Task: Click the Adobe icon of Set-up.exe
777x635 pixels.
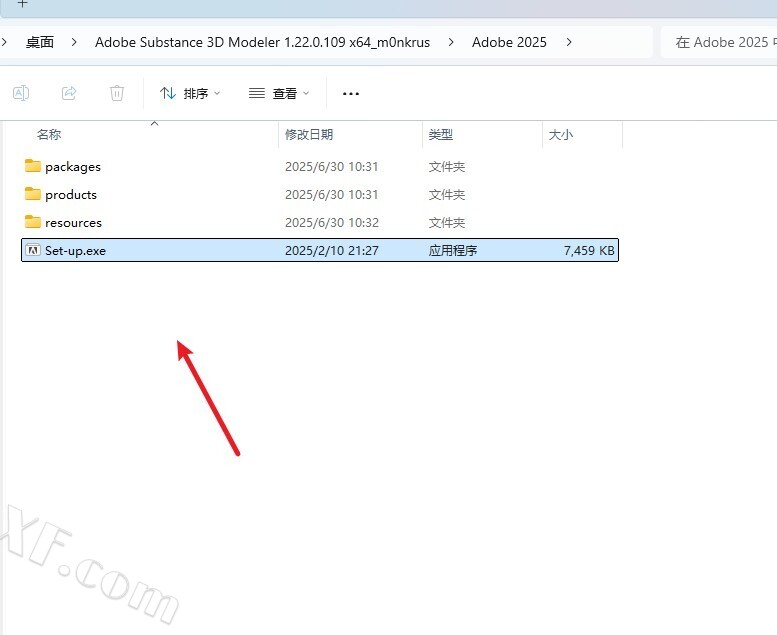Action: (x=33, y=250)
